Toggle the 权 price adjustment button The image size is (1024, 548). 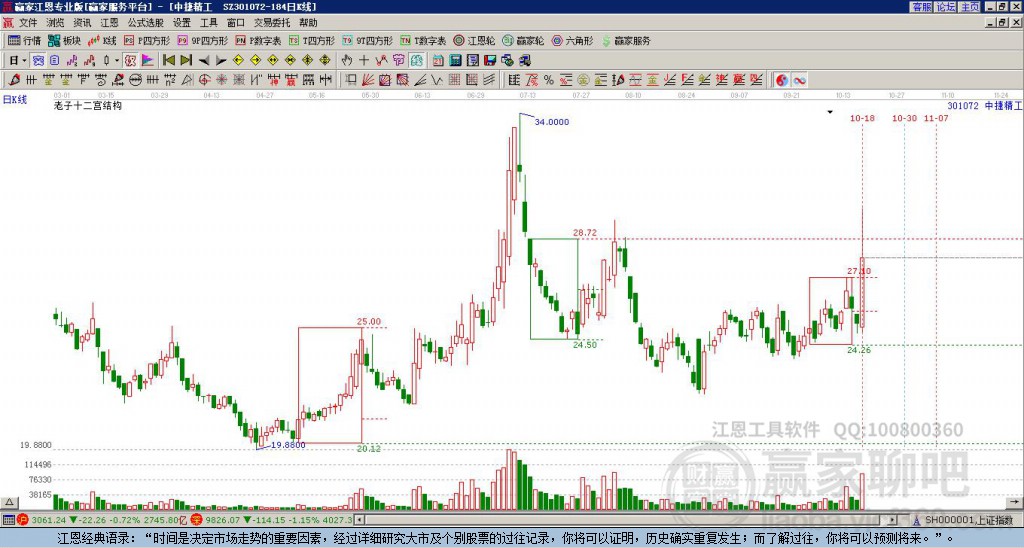[130, 60]
